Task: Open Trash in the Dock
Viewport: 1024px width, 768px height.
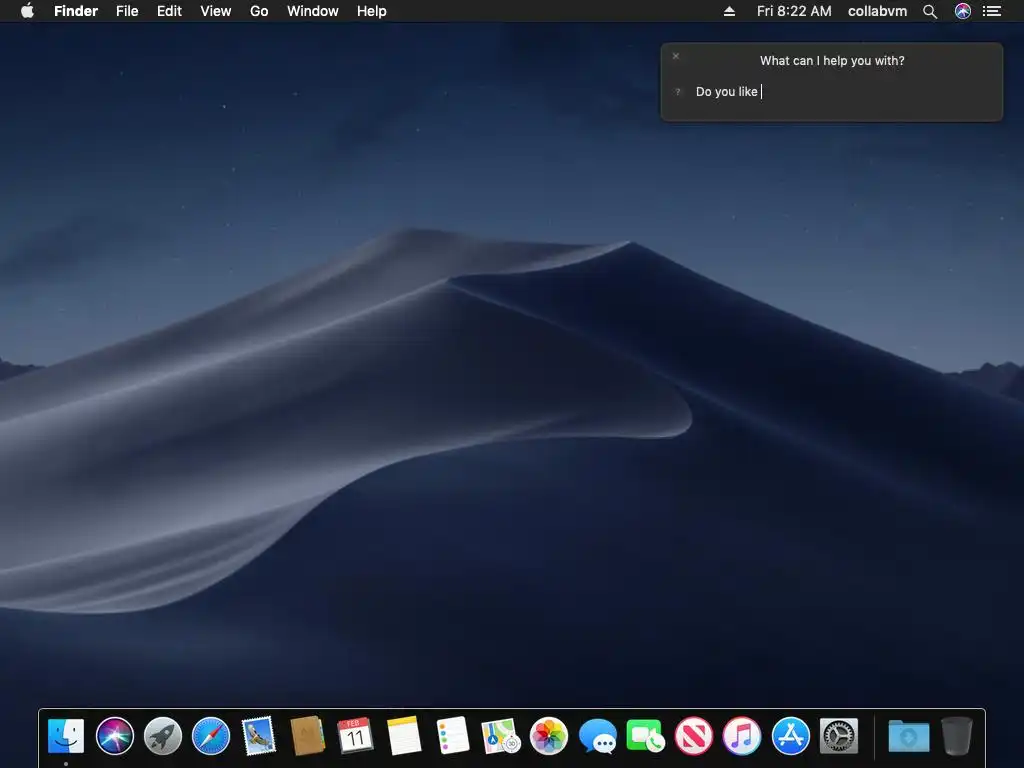Action: (957, 736)
